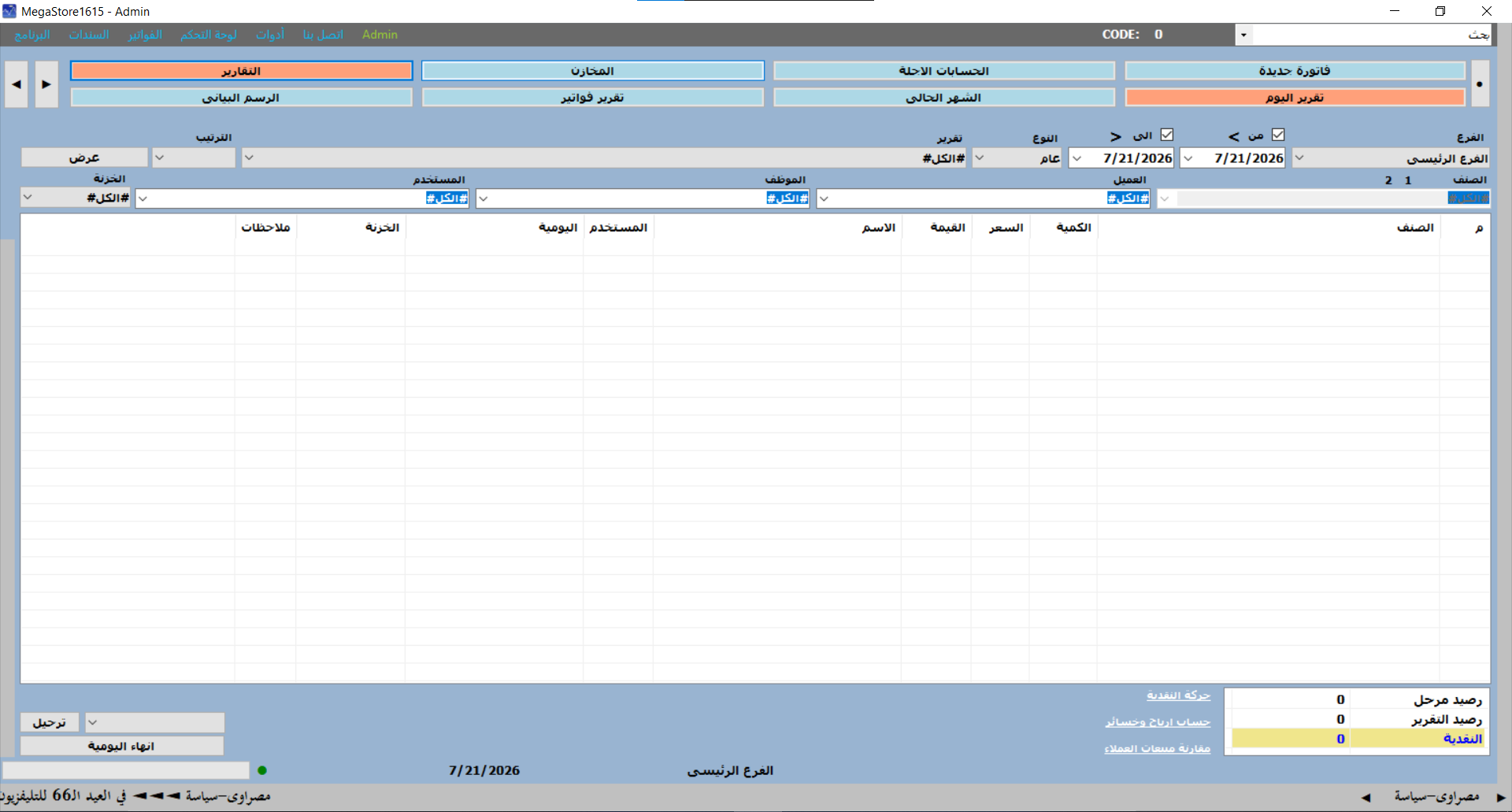
Task: Open the to-date picker dropdown
Action: click(1077, 158)
